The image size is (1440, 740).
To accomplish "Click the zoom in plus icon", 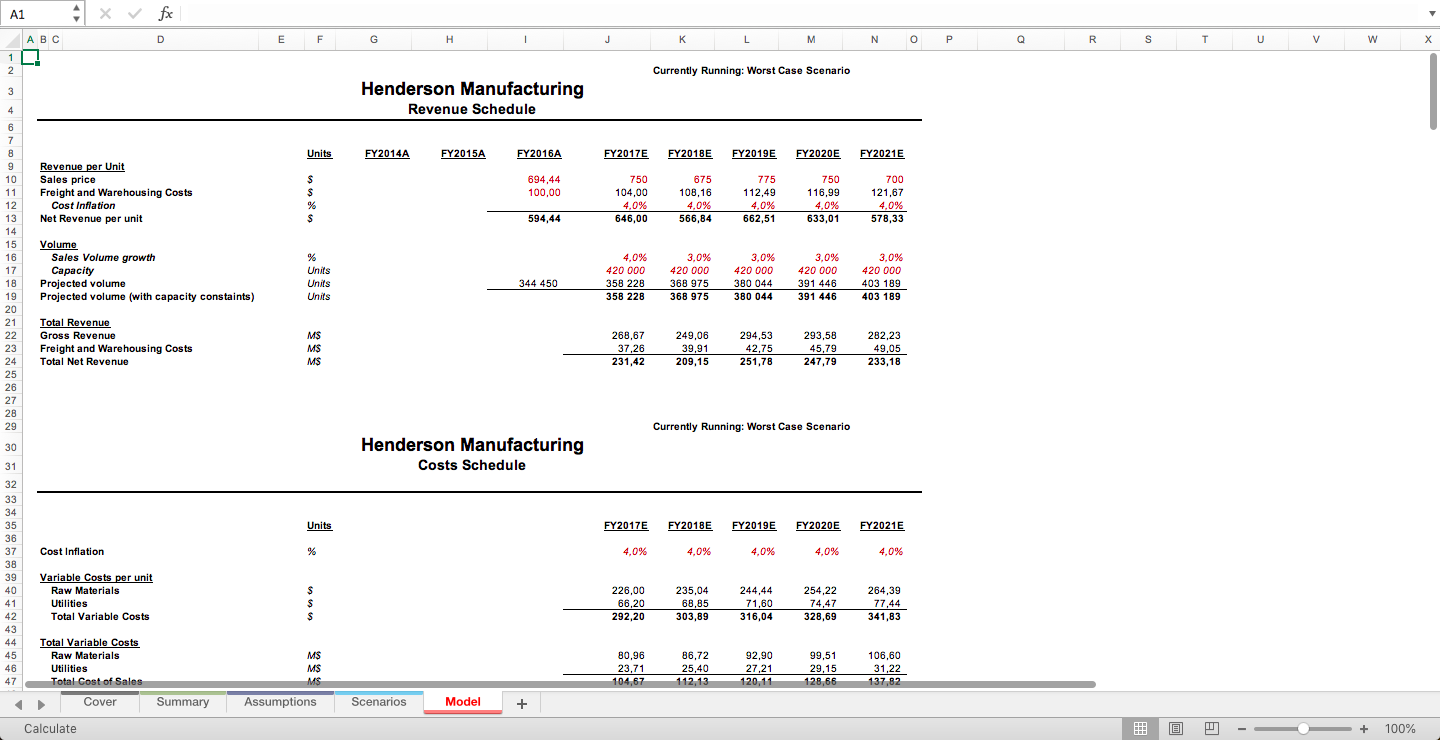I will (x=1364, y=729).
